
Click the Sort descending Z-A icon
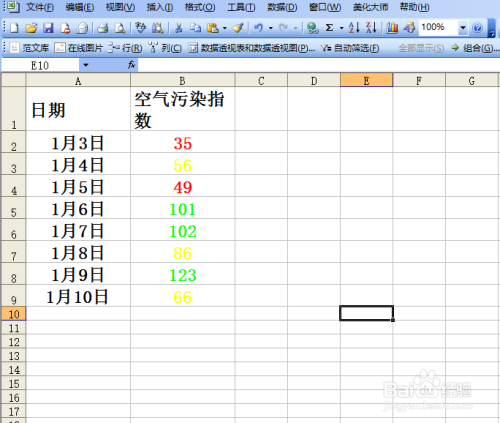click(371, 28)
